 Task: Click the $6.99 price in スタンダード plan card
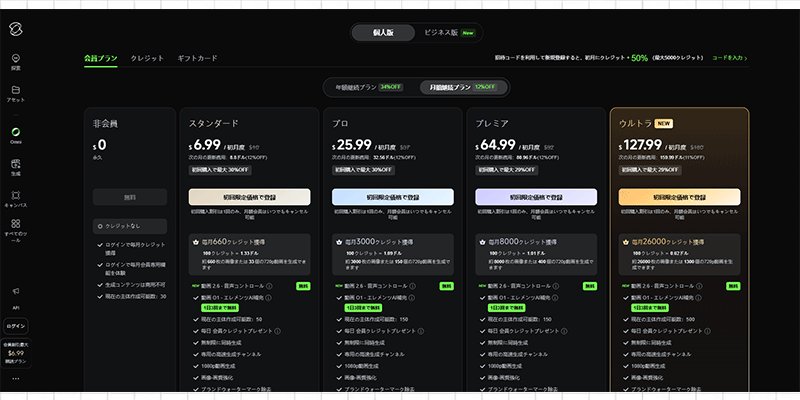(205, 145)
